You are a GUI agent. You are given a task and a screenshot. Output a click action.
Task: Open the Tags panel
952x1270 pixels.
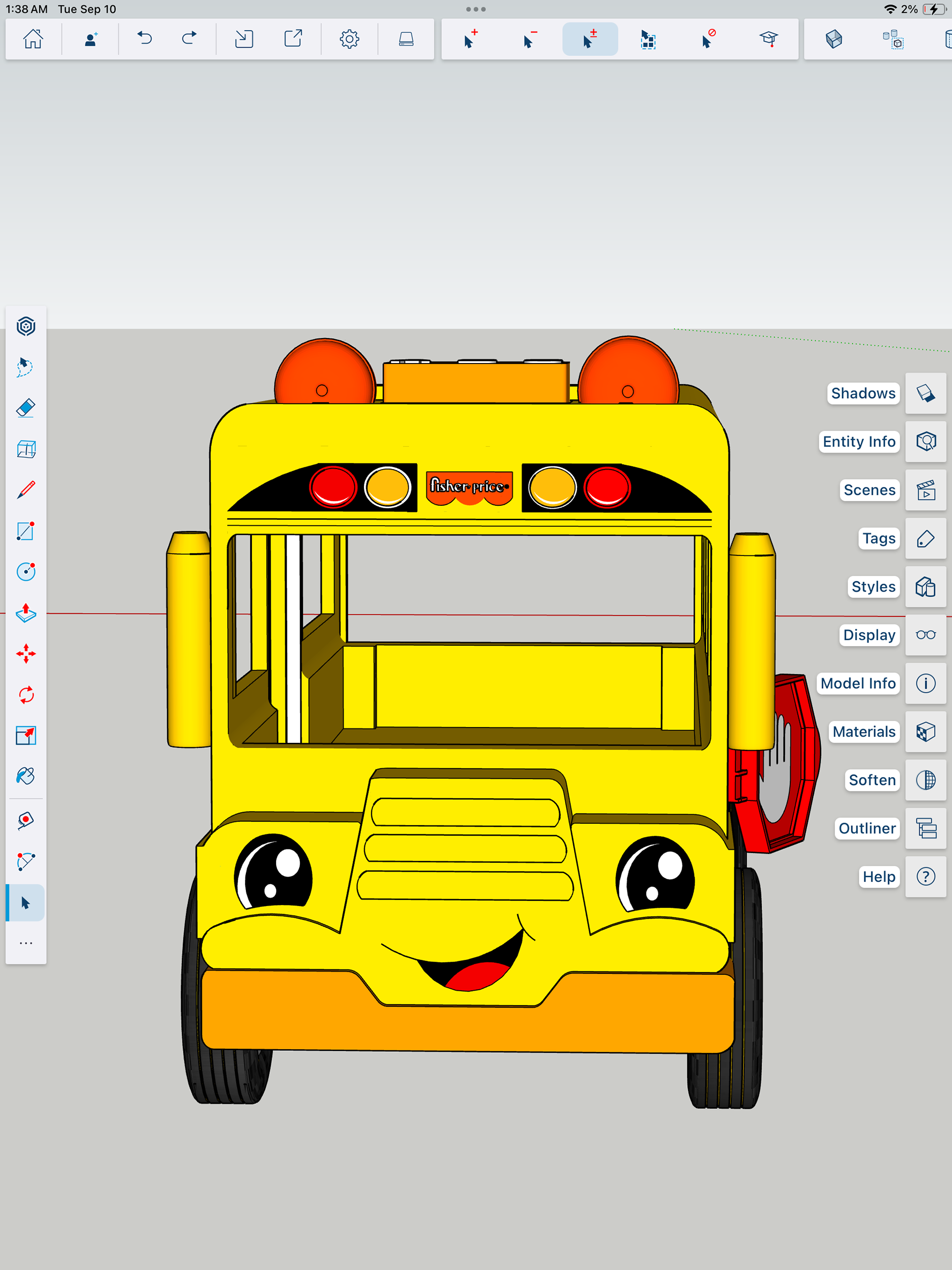[926, 539]
